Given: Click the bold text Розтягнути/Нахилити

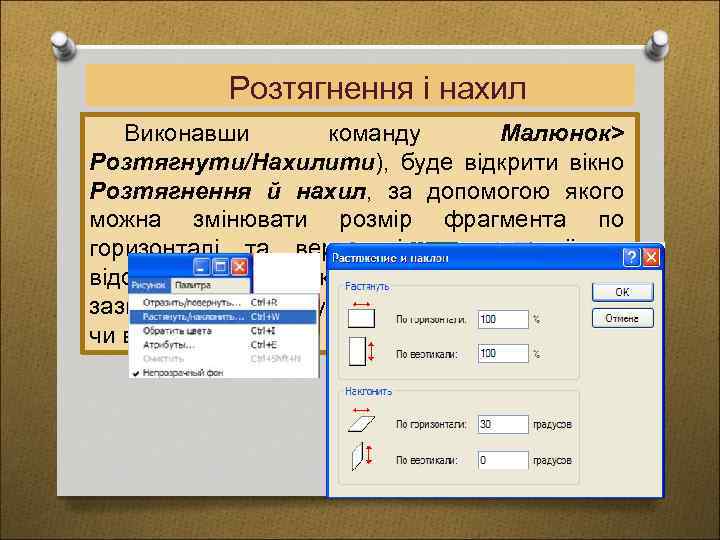Looking at the screenshot, I should pos(233,162).
